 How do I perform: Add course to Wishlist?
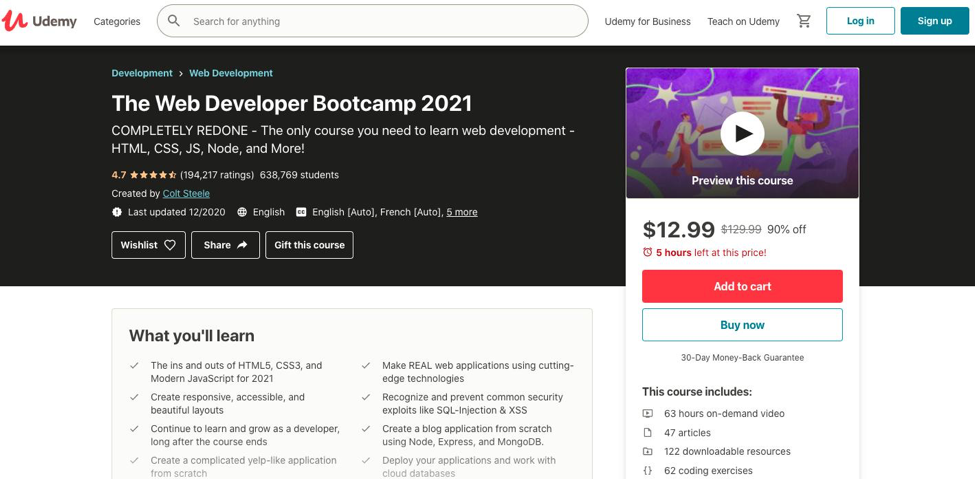pos(149,245)
